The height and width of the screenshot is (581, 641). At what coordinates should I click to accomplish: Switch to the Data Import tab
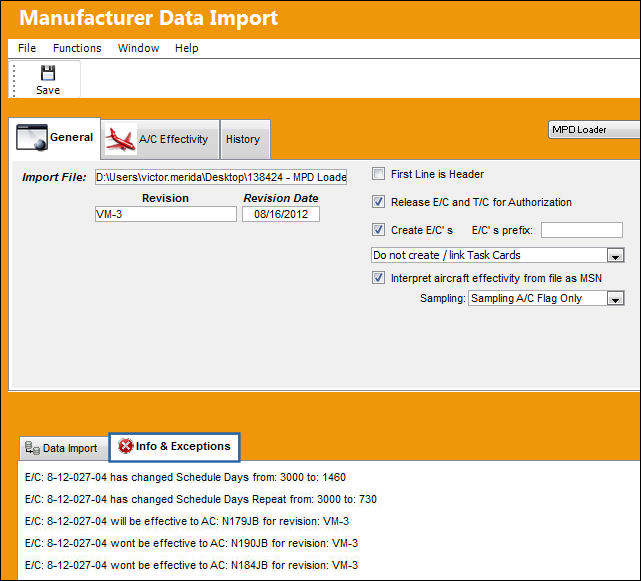click(x=63, y=448)
